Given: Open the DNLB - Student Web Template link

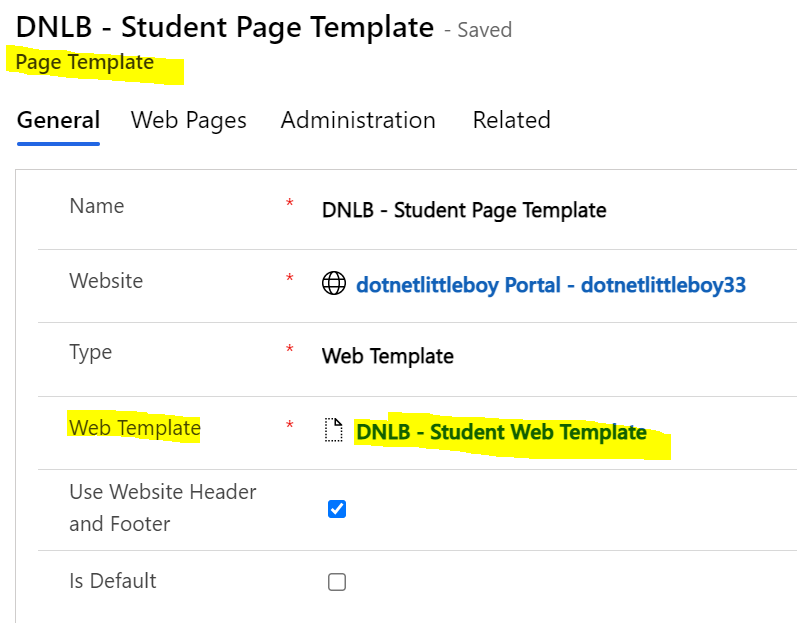Looking at the screenshot, I should coord(501,432).
